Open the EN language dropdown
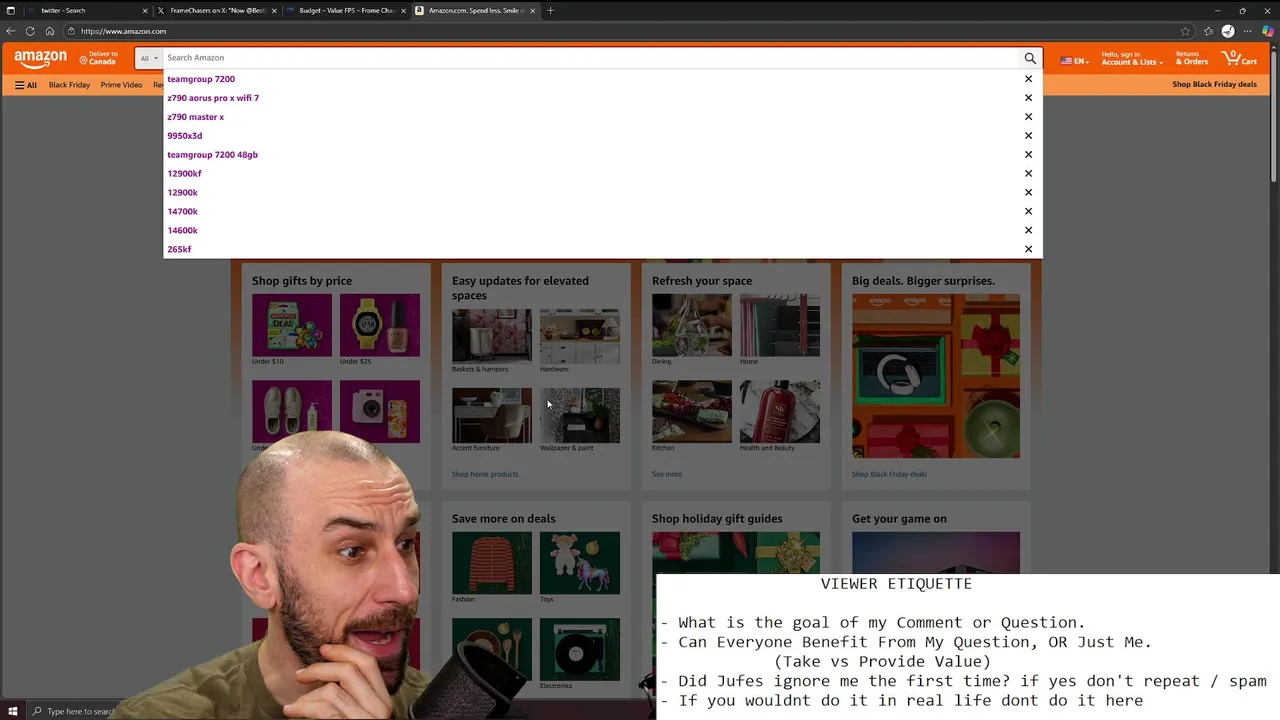 coord(1074,61)
